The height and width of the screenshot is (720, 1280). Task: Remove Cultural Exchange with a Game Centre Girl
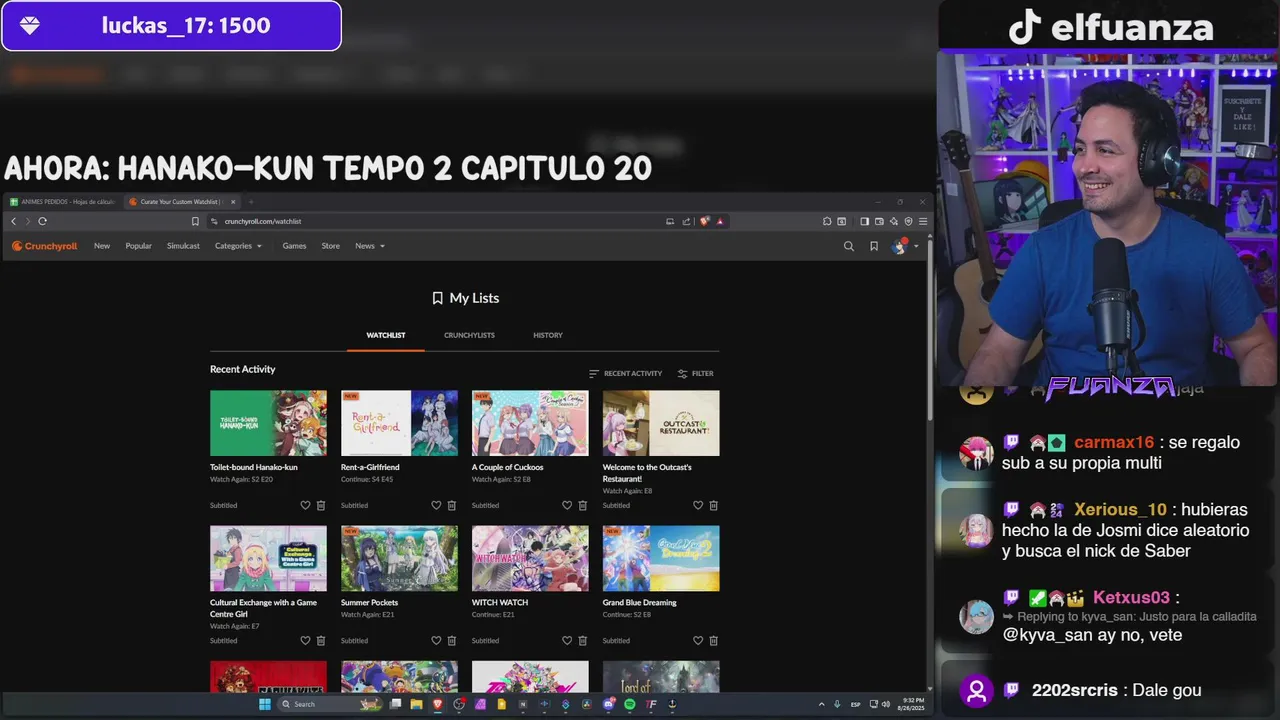click(x=321, y=640)
